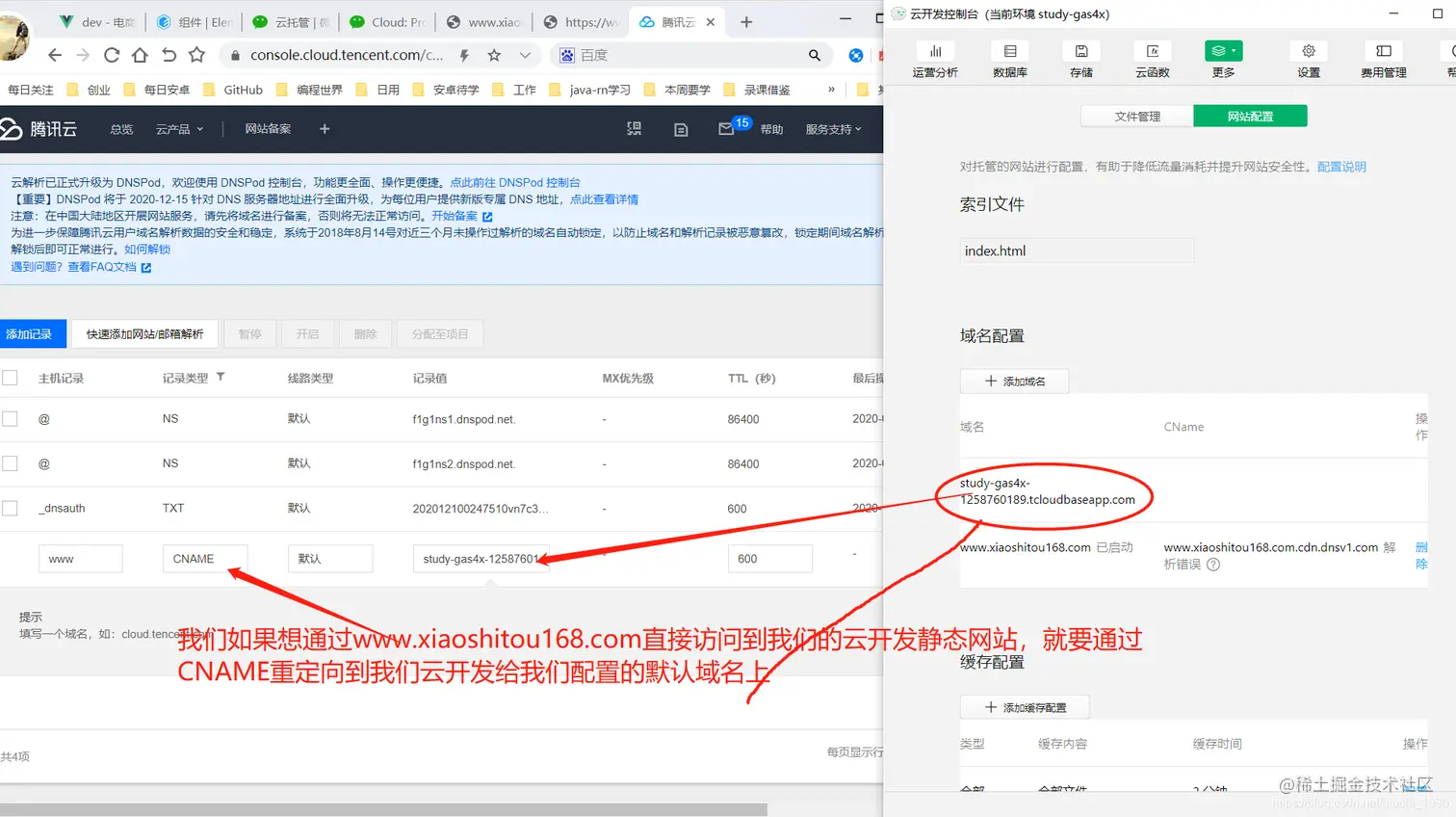Open 配置说明 link
Screen dimensions: 1456x817
pos(1341,167)
